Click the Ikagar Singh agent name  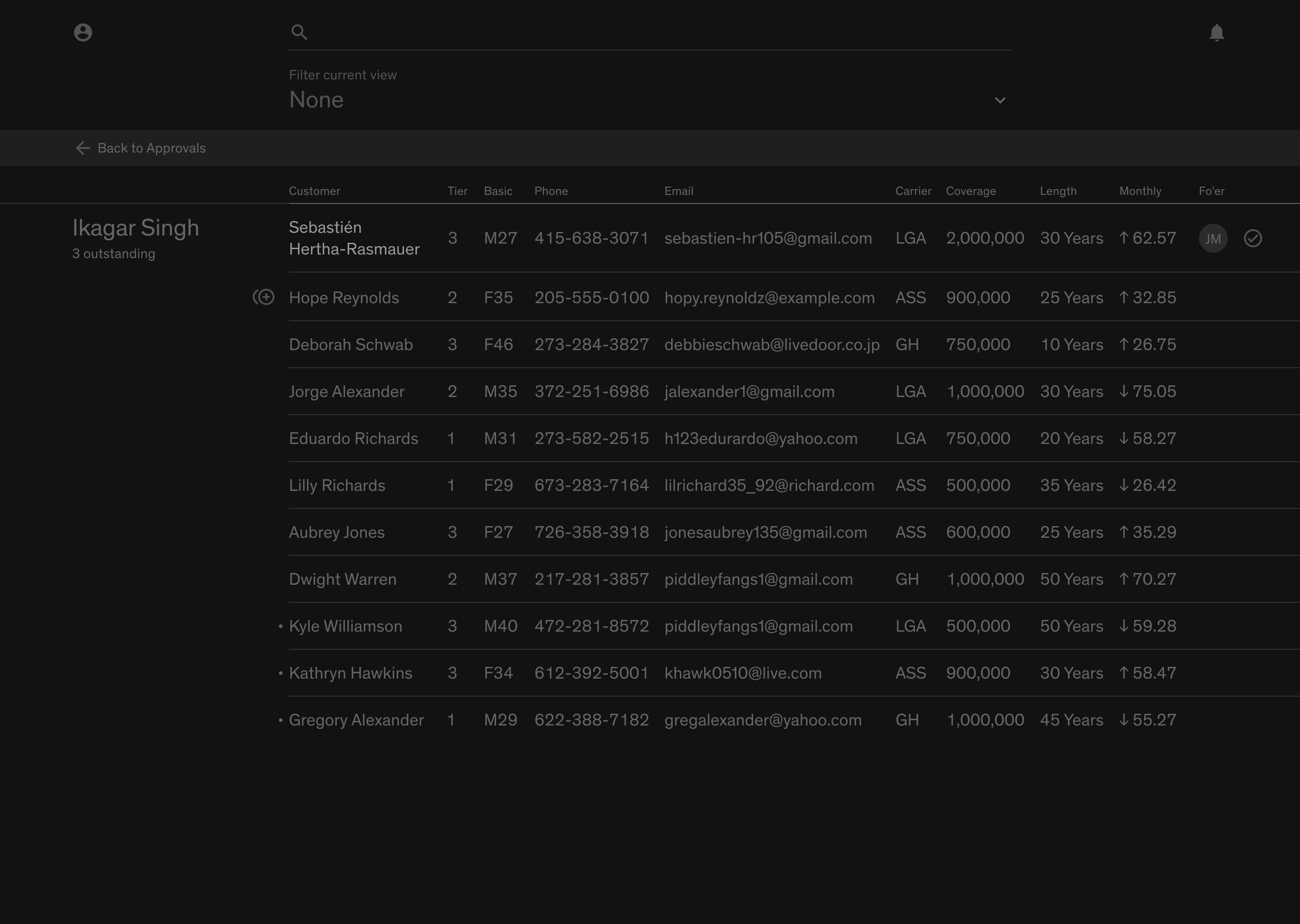click(135, 227)
